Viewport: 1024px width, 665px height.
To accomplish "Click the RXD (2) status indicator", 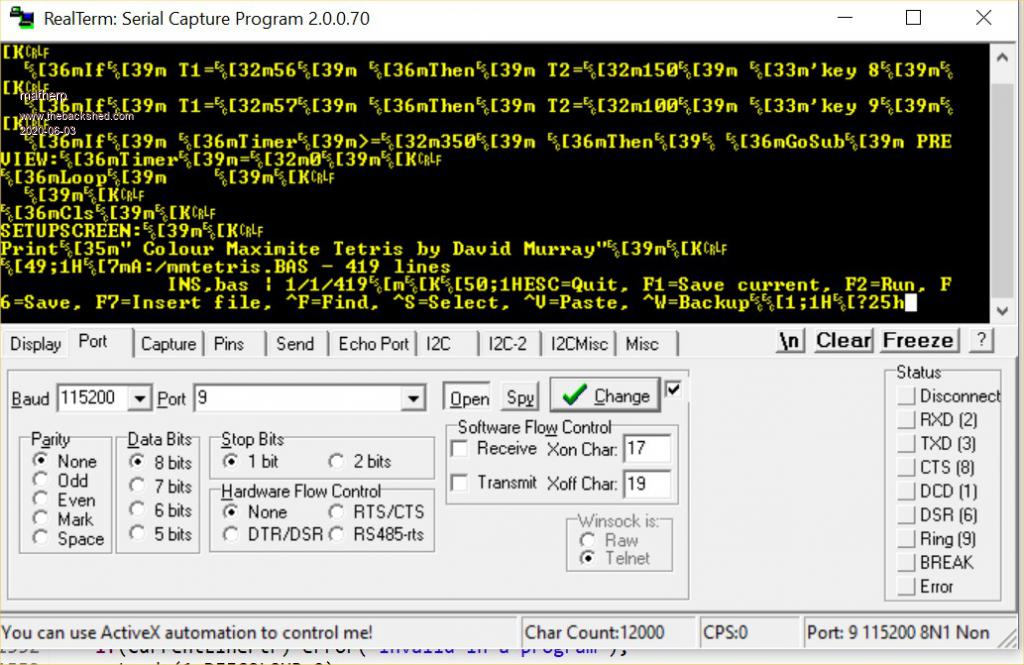I will (x=906, y=420).
